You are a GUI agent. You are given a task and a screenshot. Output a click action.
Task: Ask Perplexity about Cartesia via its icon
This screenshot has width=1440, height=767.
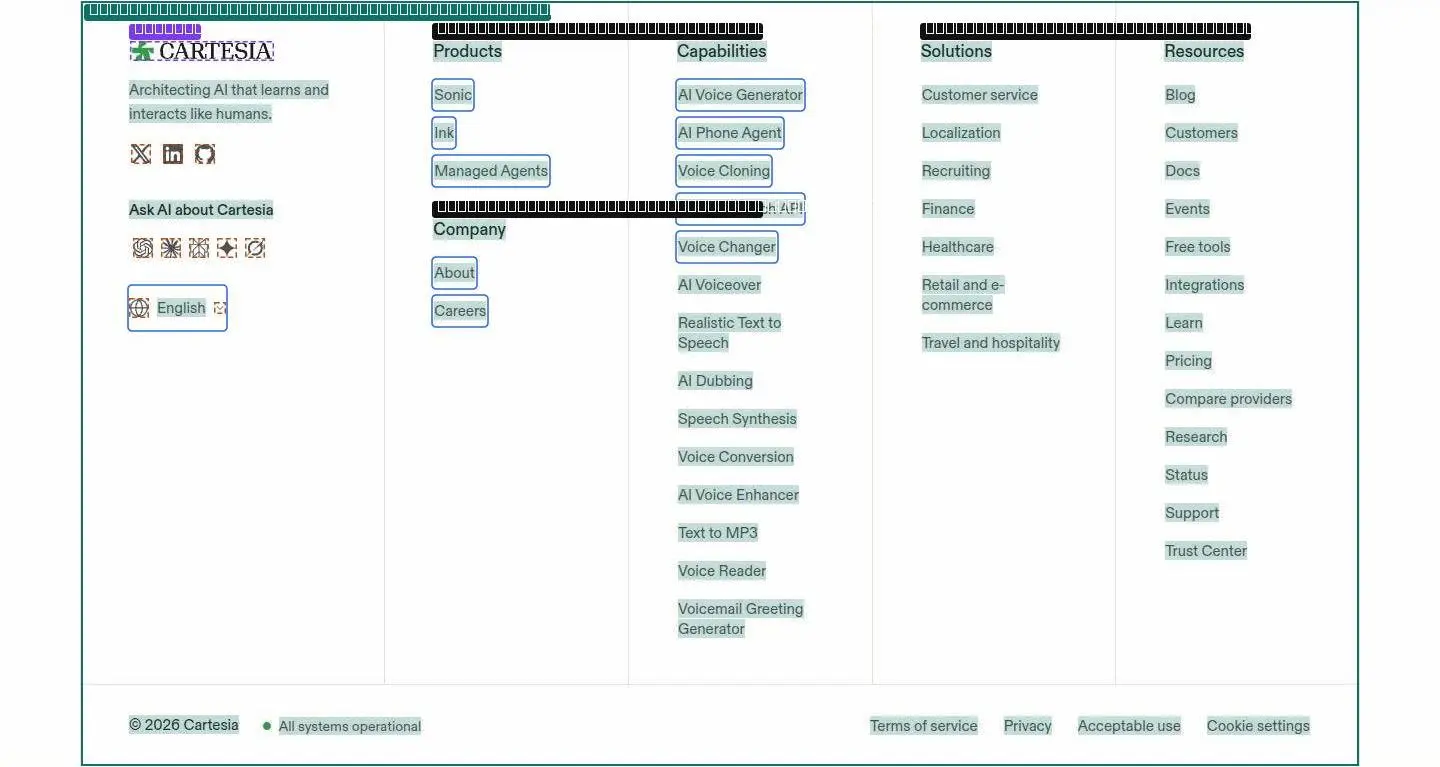click(x=199, y=248)
